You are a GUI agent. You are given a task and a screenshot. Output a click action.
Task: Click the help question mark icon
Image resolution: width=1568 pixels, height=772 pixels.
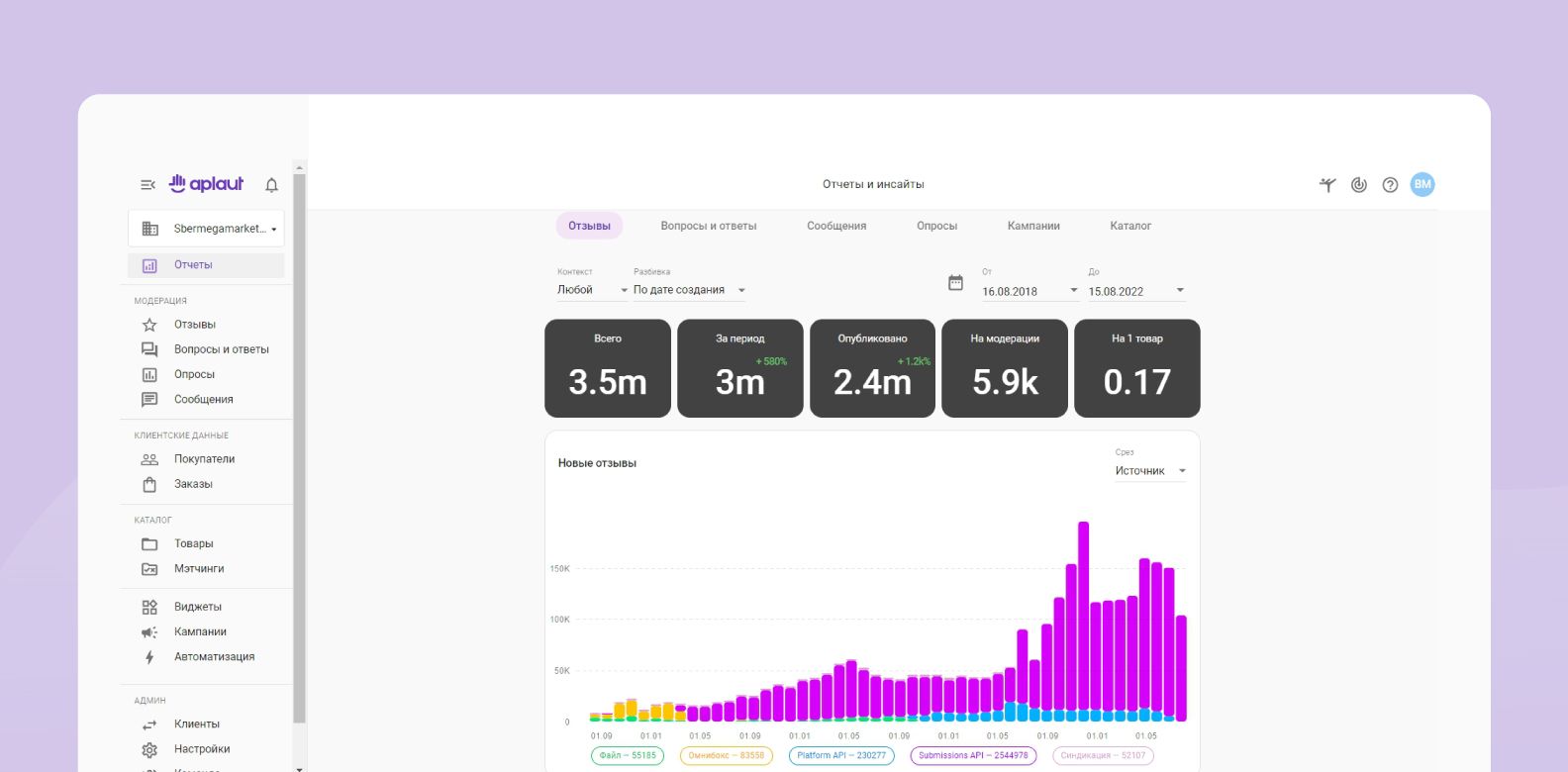pyautogui.click(x=1390, y=185)
